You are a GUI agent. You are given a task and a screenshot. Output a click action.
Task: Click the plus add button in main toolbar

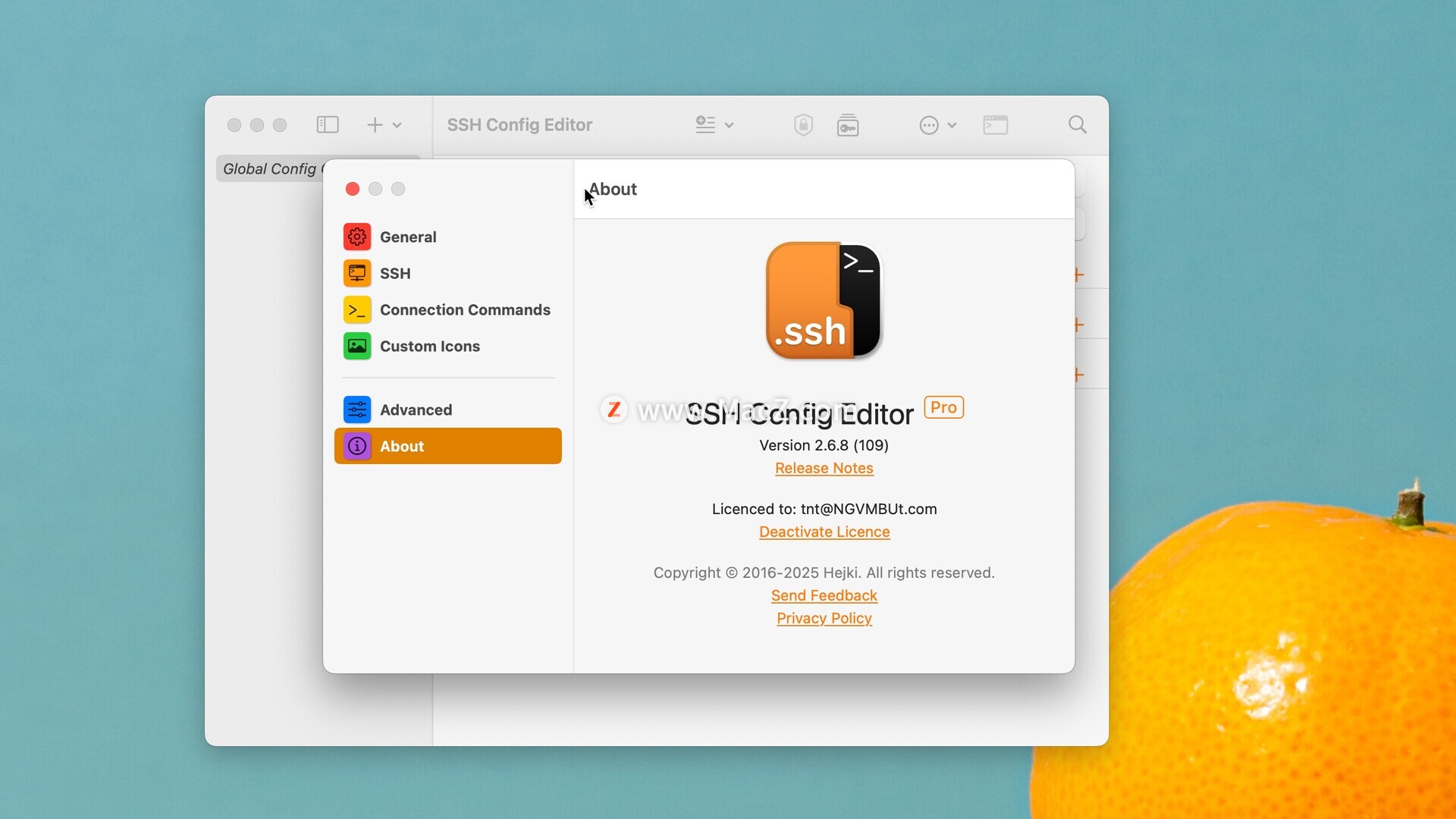coord(375,124)
